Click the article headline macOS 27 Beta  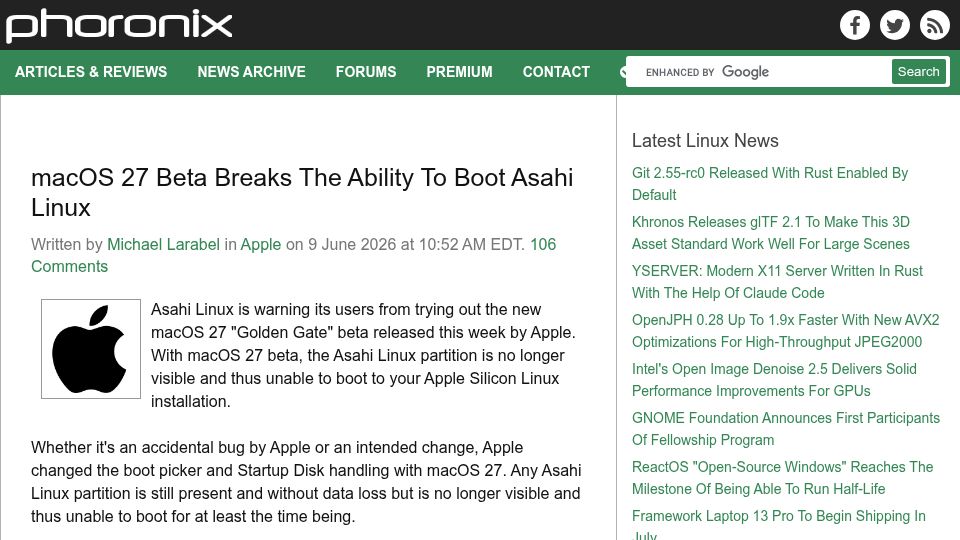302,192
